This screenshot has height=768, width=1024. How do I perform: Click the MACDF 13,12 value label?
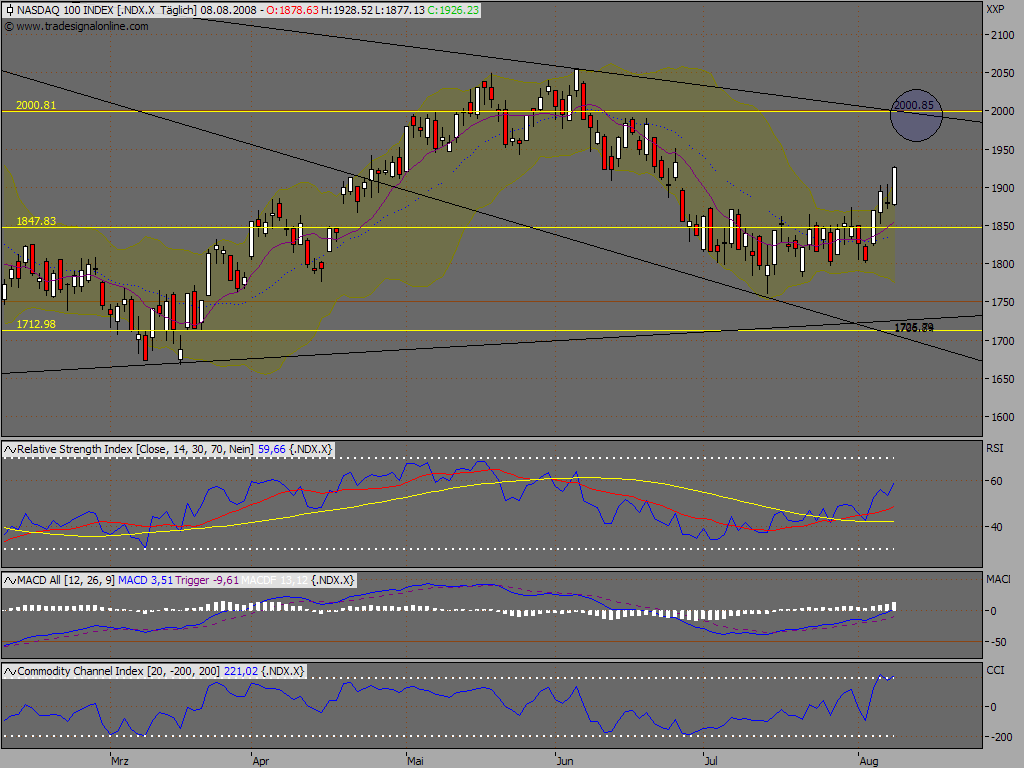coord(274,580)
